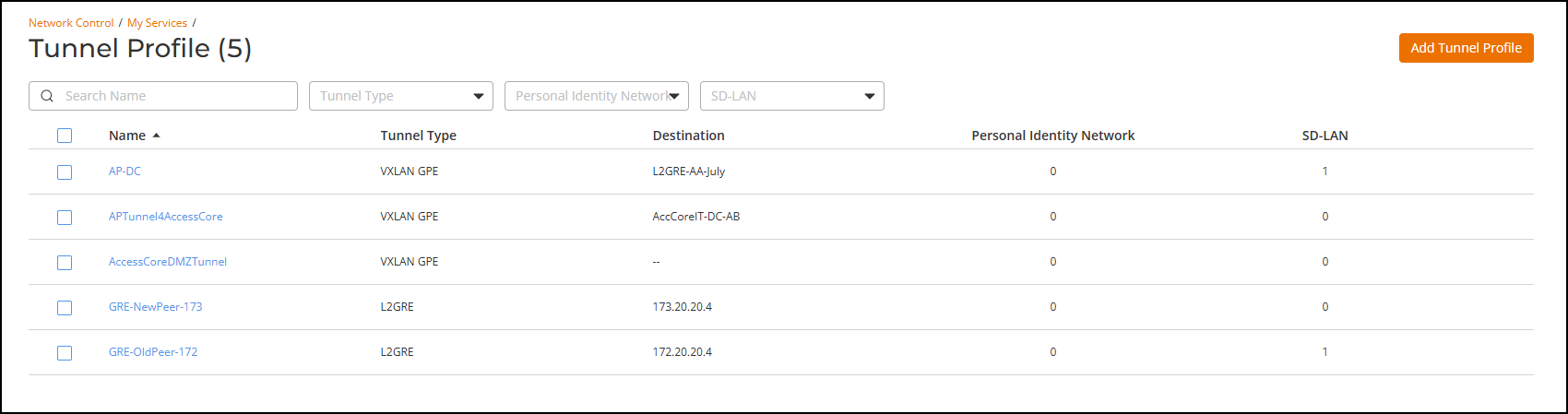This screenshot has height=414, width=1568.
Task: Open the AP-DC tunnel profile link
Action: pyautogui.click(x=125, y=172)
